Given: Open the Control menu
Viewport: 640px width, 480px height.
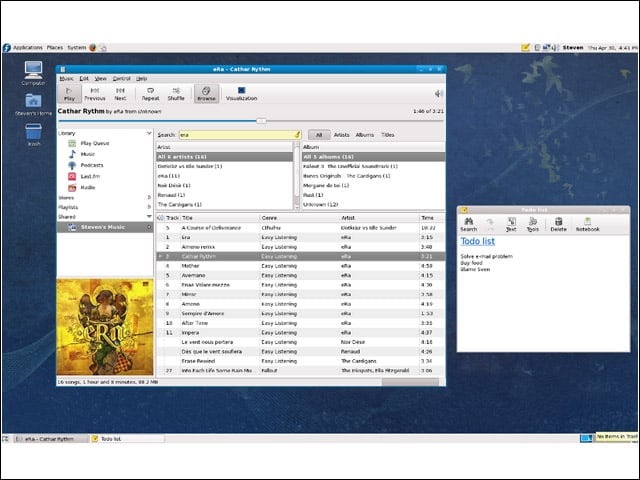Looking at the screenshot, I should click(121, 78).
